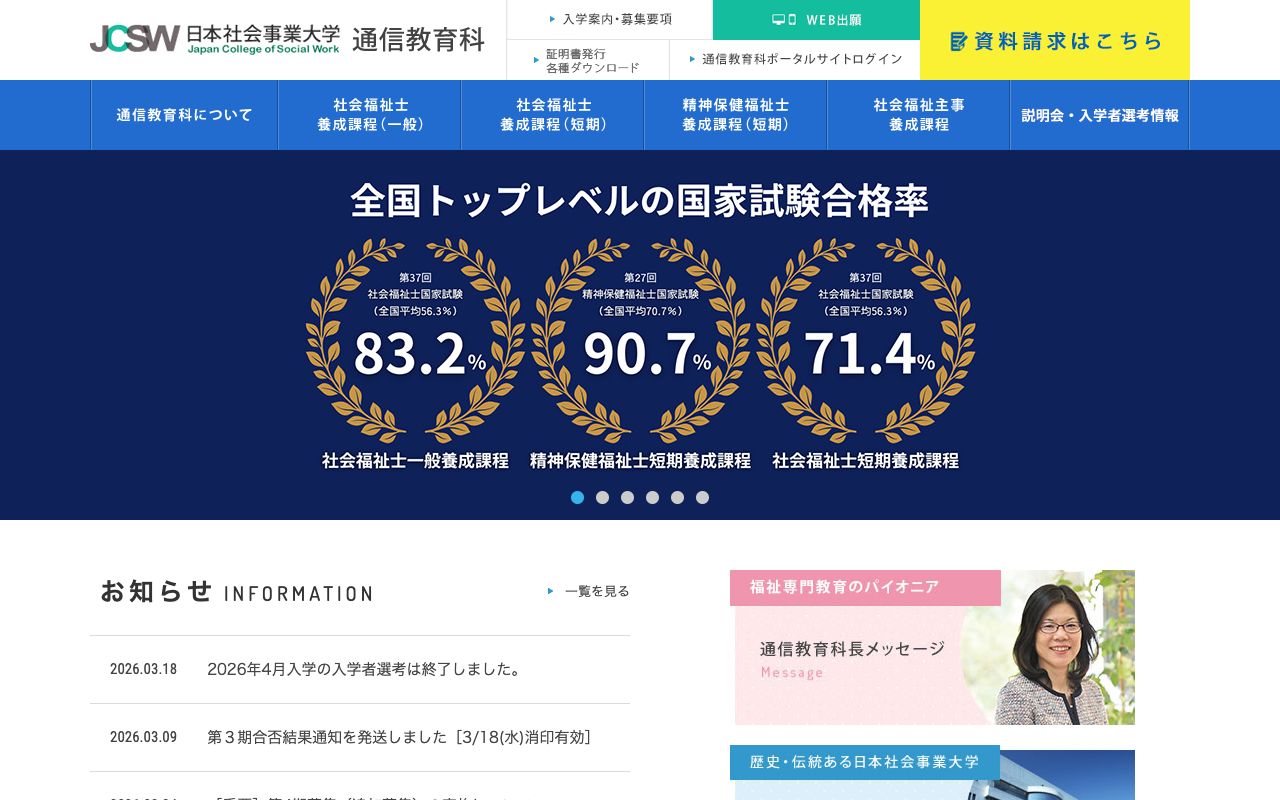Open the 社会福祉主事養成課程 page
The image size is (1280, 800).
pos(918,114)
